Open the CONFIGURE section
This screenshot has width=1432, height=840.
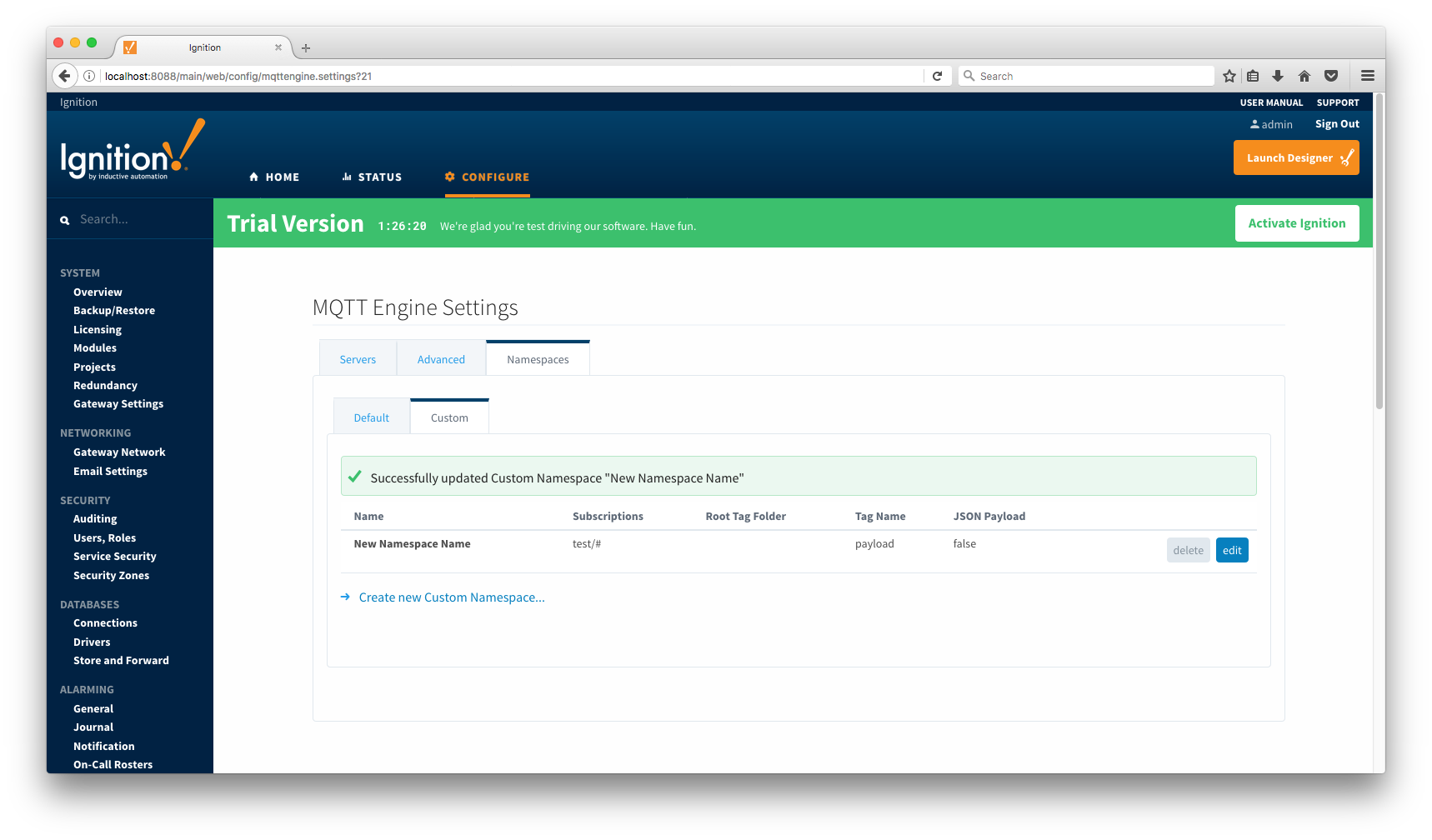[488, 177]
